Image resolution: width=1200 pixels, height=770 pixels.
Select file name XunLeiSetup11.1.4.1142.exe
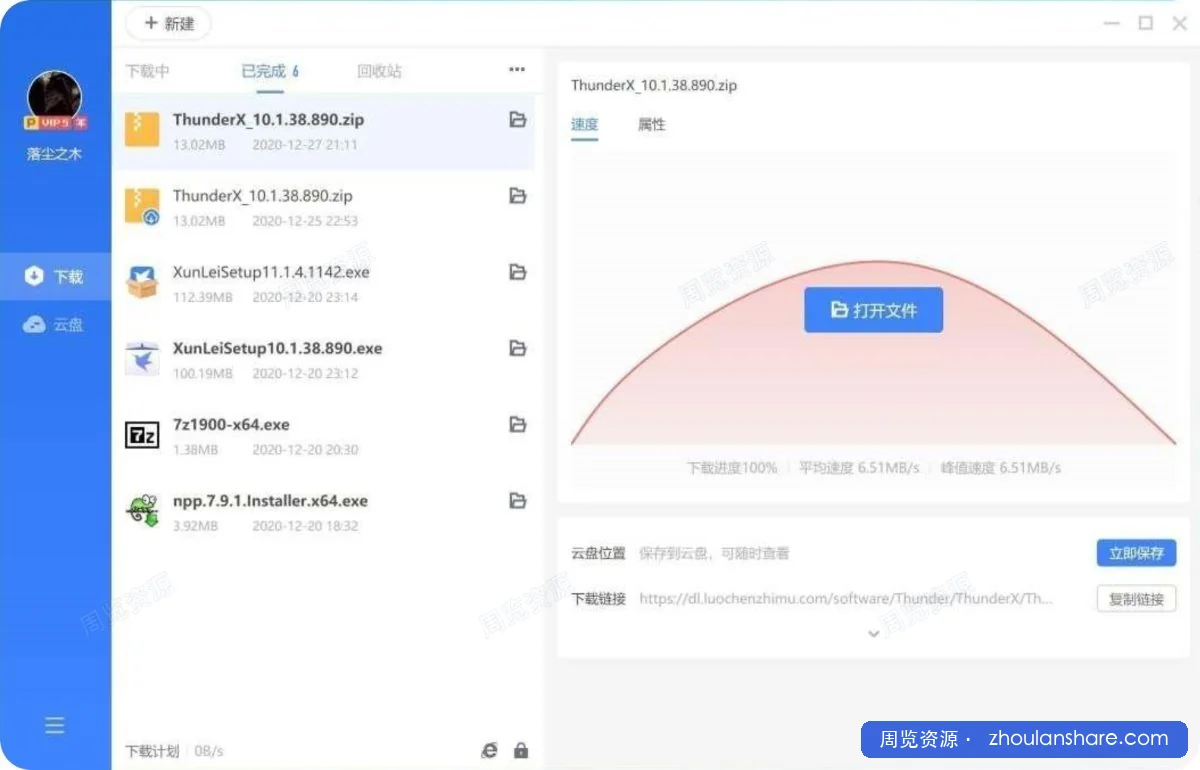pos(271,272)
